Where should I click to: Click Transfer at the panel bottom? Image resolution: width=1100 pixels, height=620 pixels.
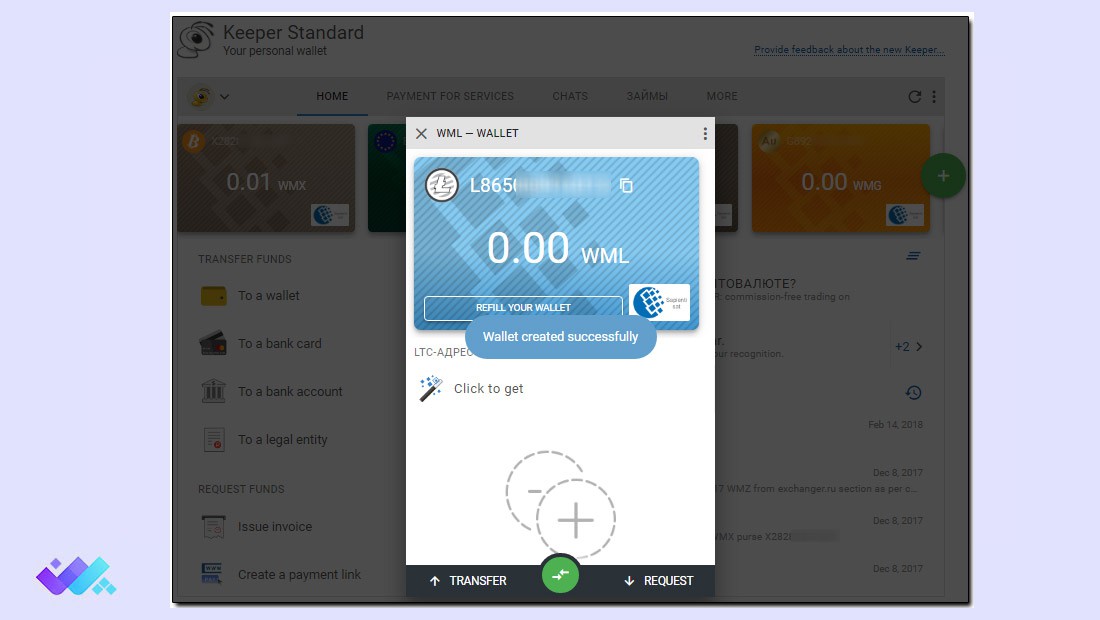(468, 581)
